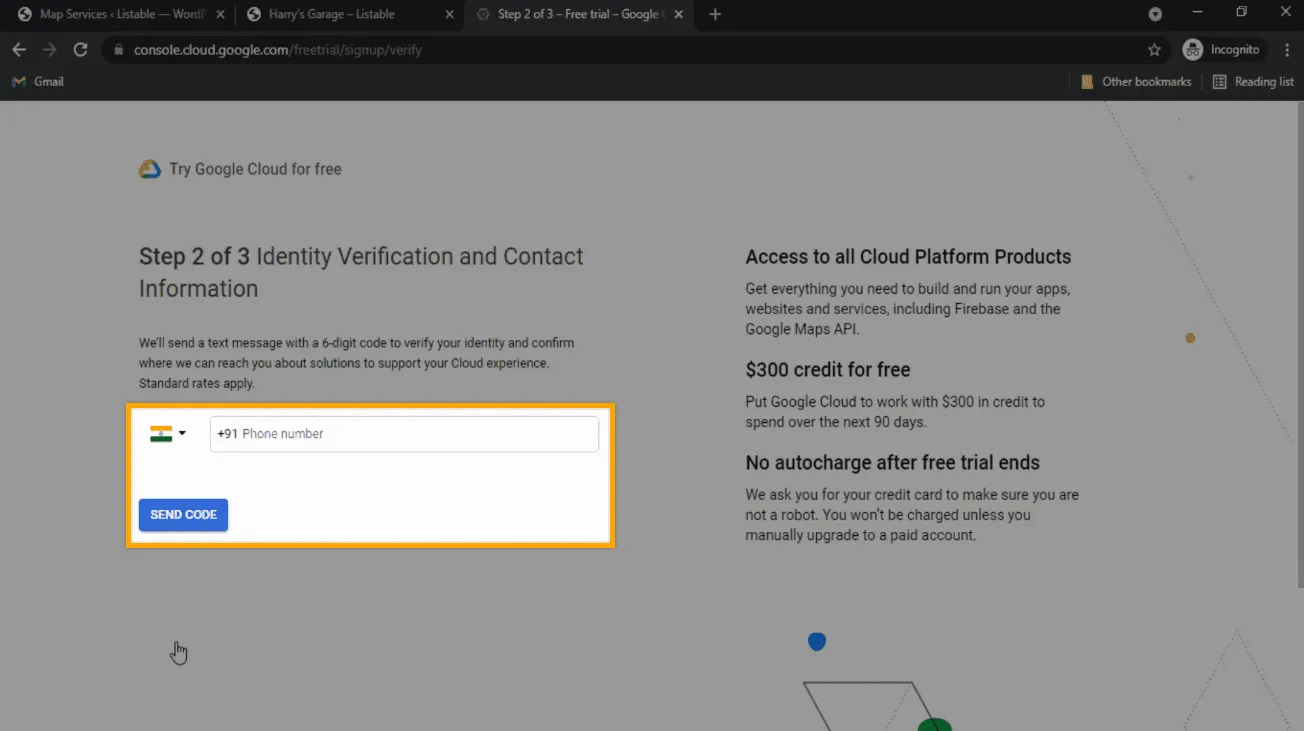Open the Other bookmarks folder
The height and width of the screenshot is (731, 1304).
click(x=1136, y=82)
